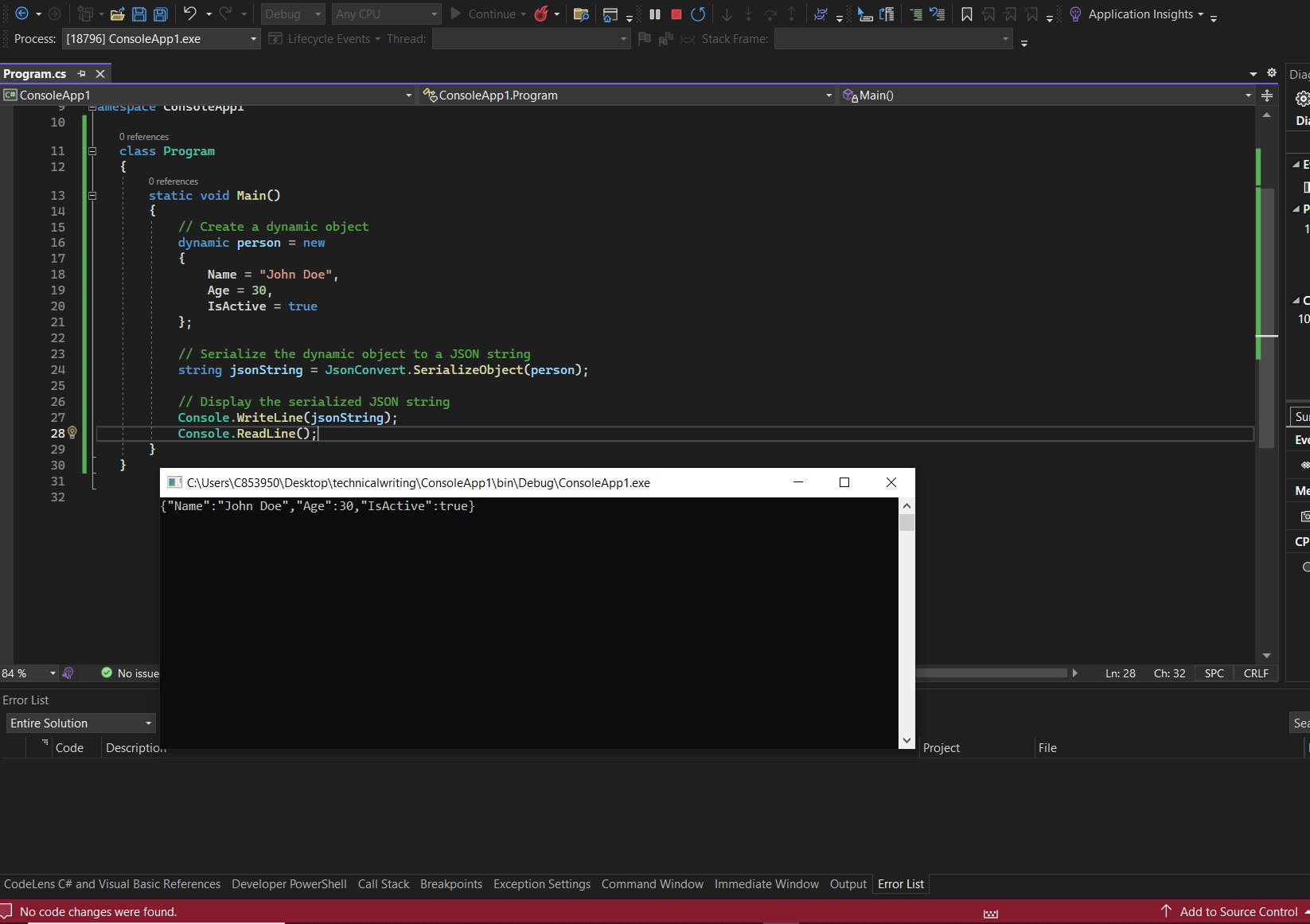Open the Application Insights menu button
This screenshot has height=924, width=1310.
pos(1139,14)
